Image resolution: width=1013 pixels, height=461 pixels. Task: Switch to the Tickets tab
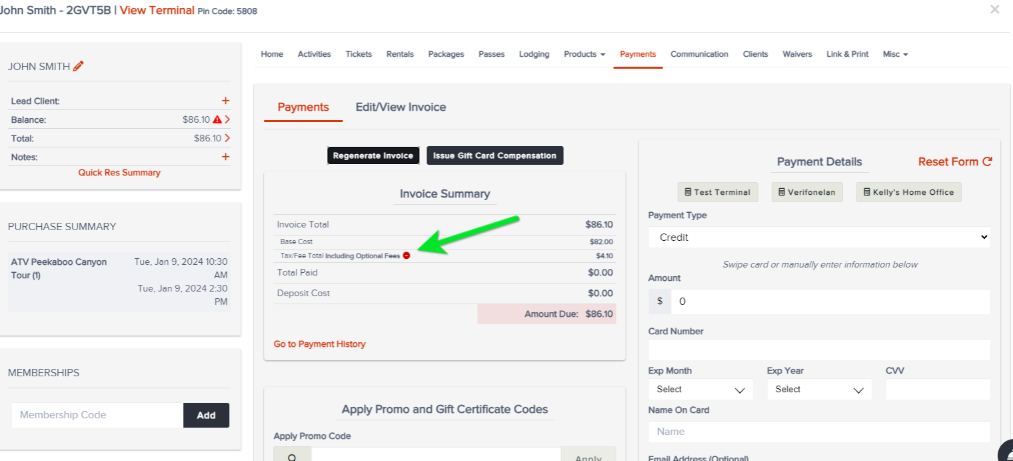(x=359, y=54)
